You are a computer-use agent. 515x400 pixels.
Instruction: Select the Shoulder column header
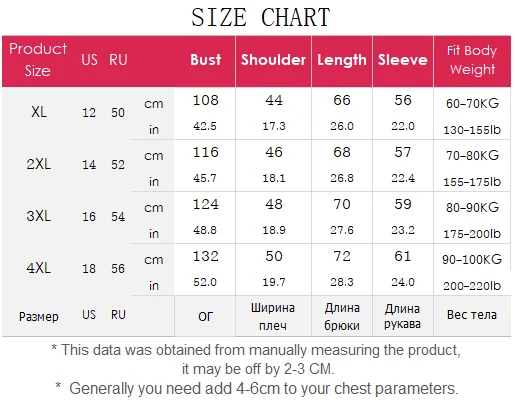[273, 60]
